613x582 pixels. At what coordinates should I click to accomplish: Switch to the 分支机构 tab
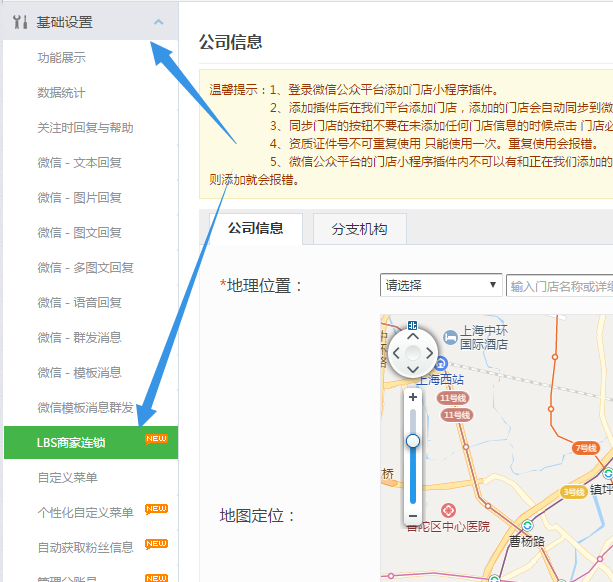359,229
